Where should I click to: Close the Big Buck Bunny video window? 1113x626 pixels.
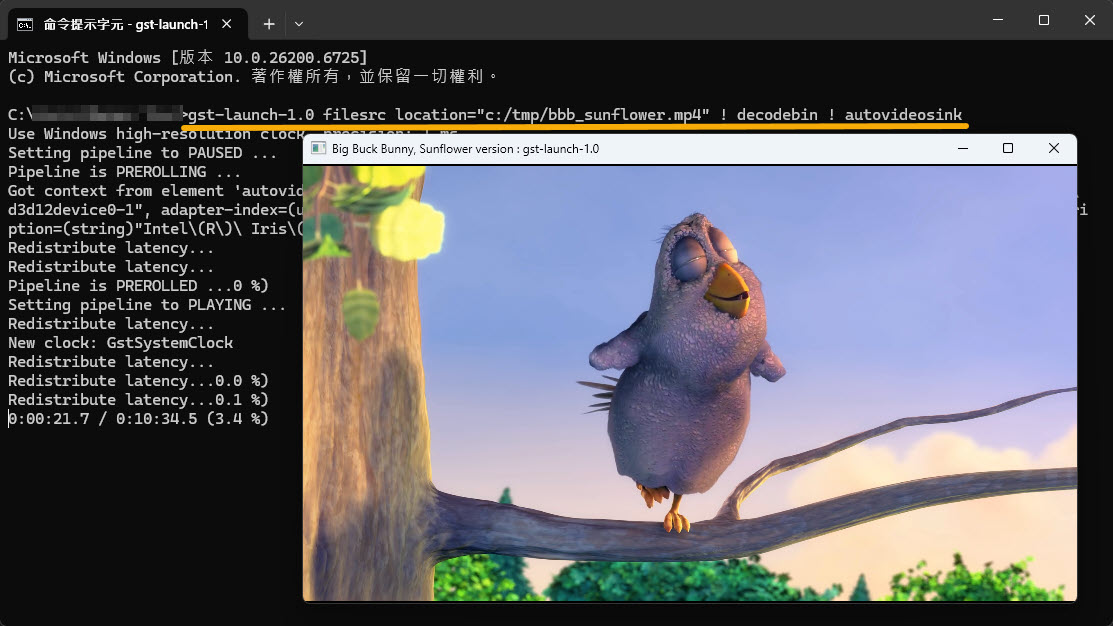coord(1054,148)
